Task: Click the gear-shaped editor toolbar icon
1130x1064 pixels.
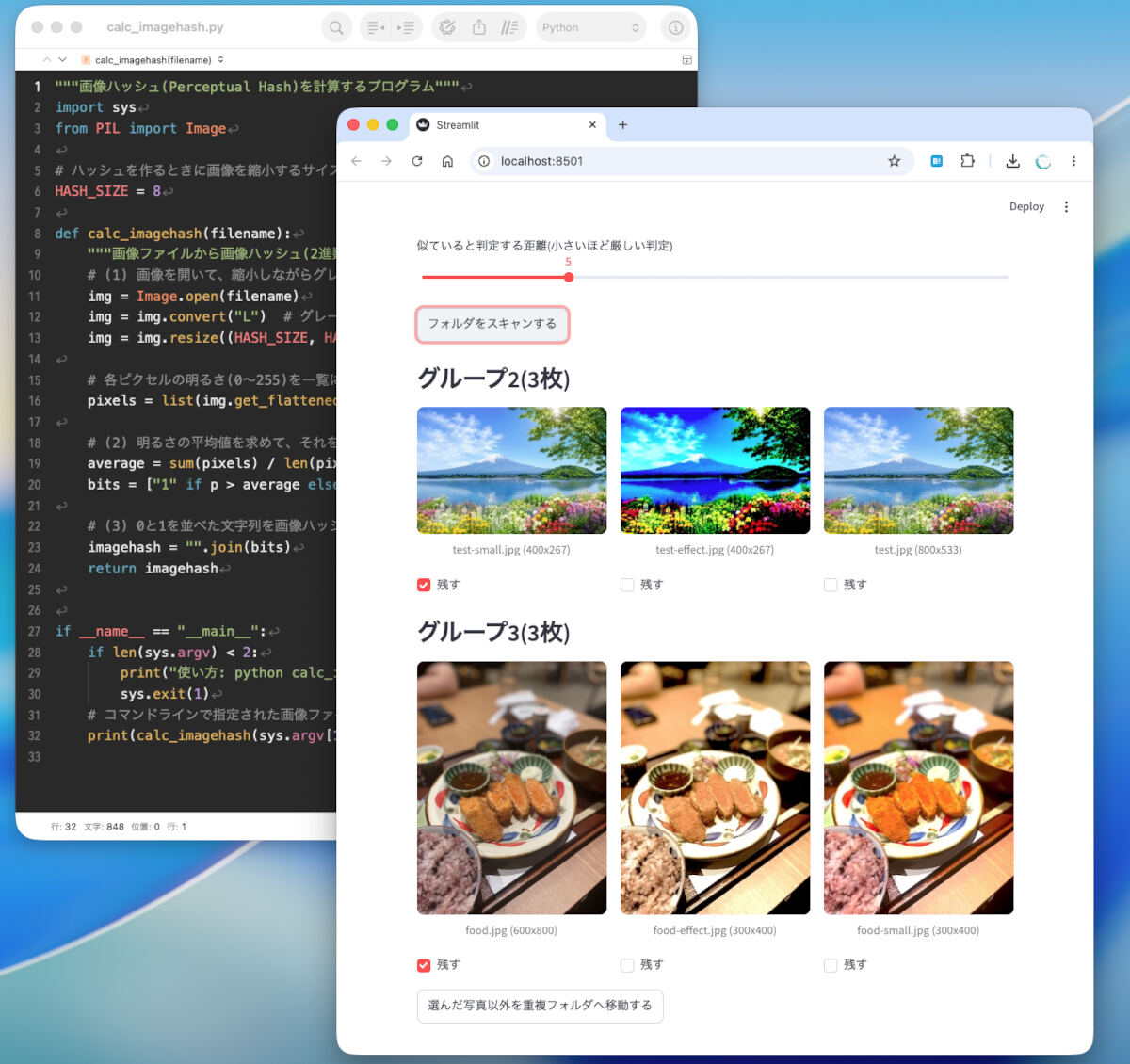Action: 447,27
